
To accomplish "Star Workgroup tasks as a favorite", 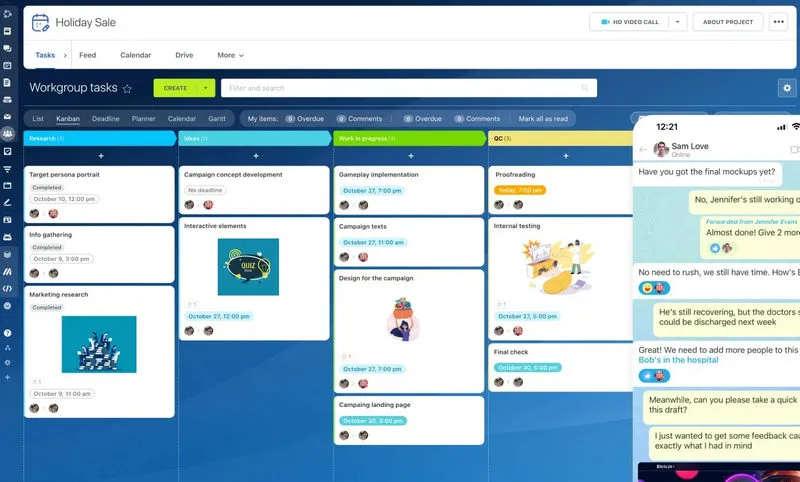I will 128,89.
